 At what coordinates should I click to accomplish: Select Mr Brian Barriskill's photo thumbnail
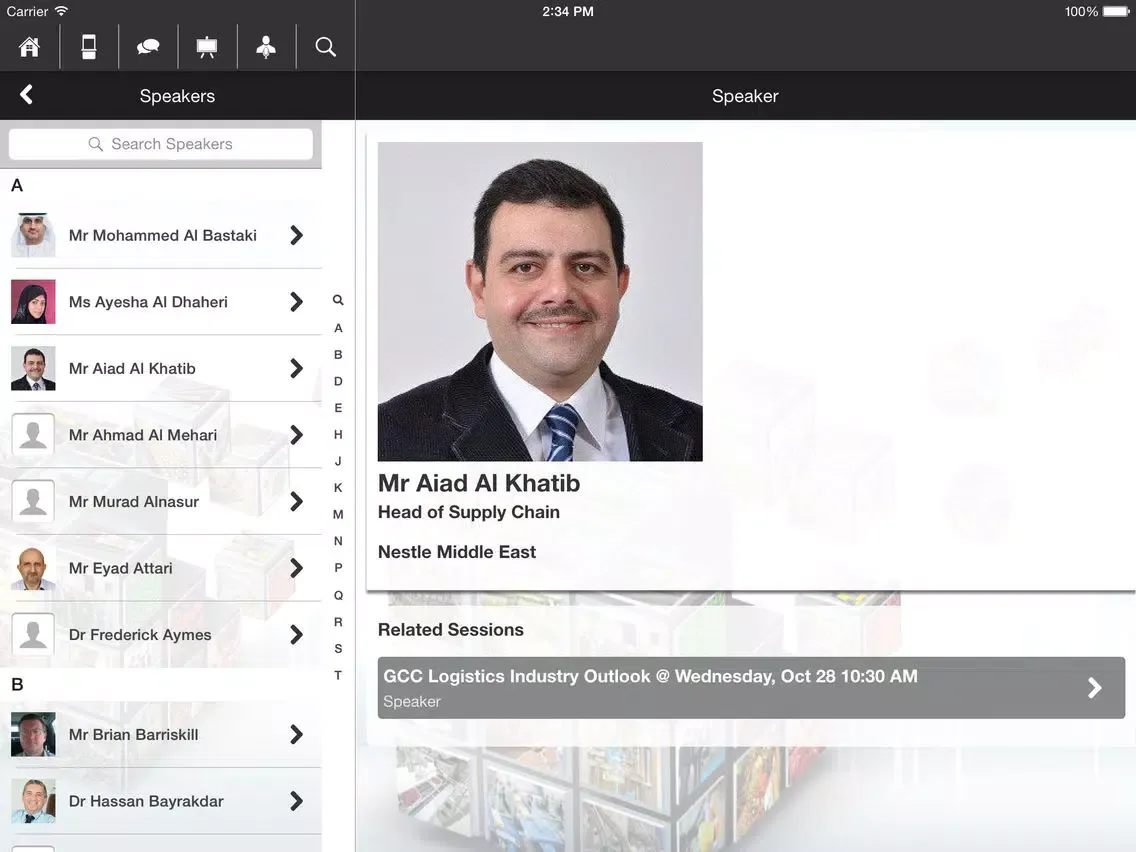pos(33,735)
